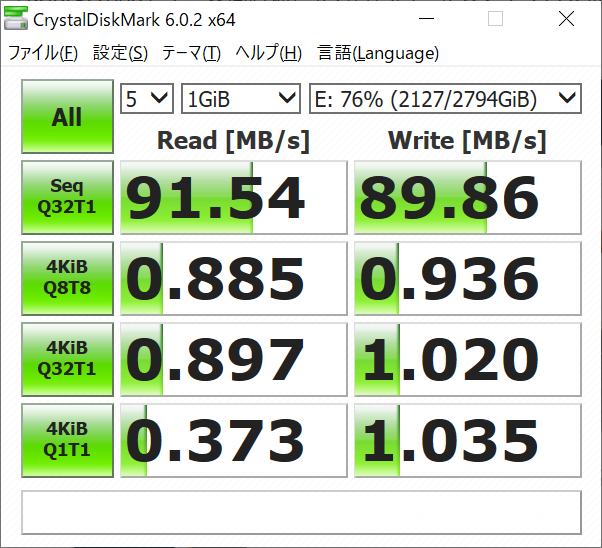Expand the test count dropdown showing 5

[x=147, y=99]
